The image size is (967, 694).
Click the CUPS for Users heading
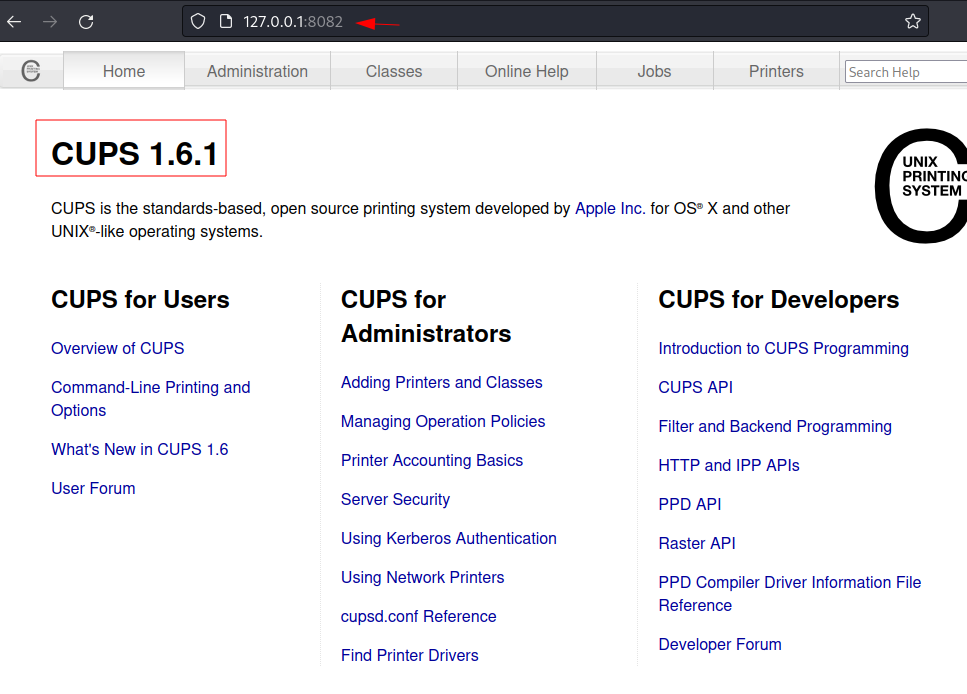140,300
